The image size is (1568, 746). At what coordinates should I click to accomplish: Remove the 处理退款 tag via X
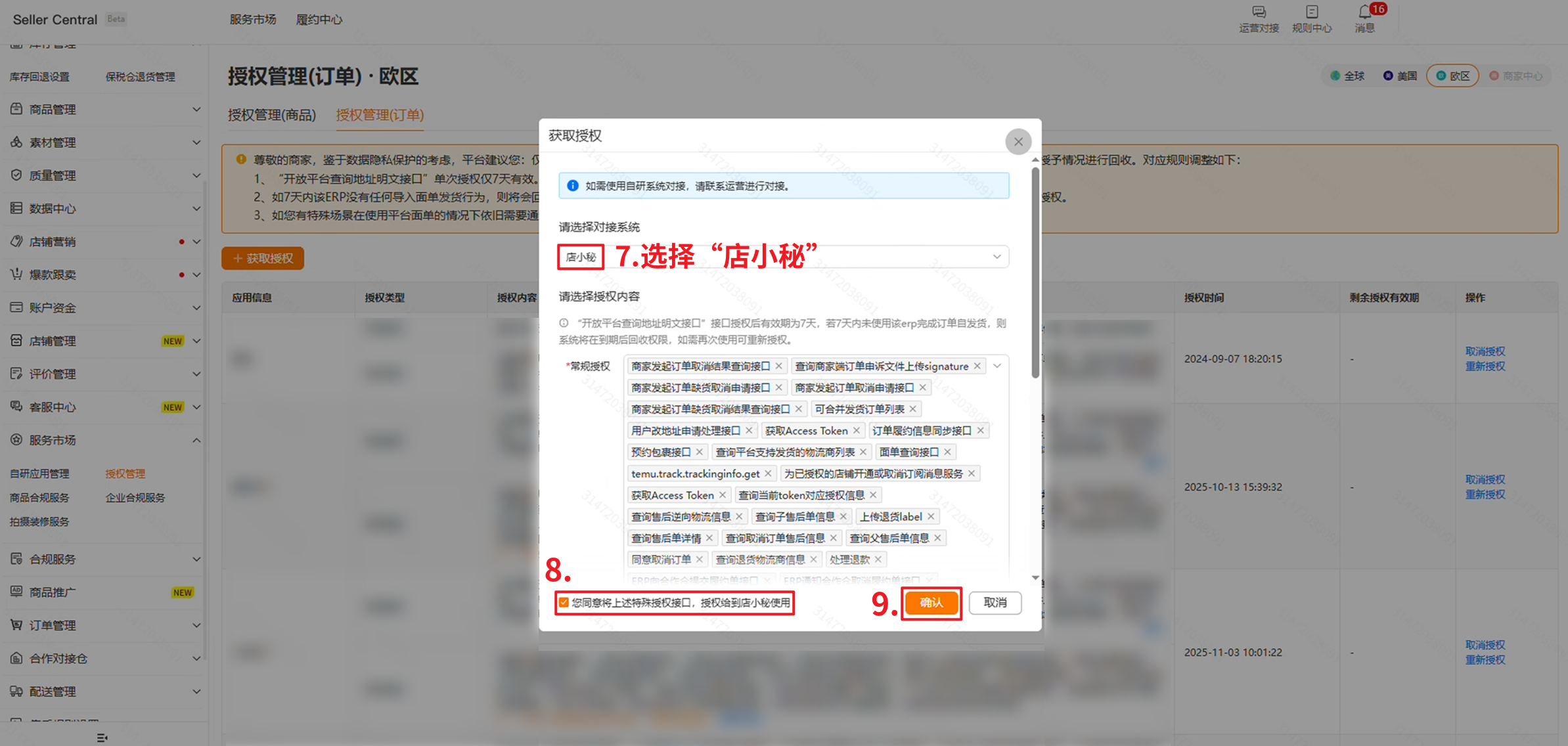878,559
